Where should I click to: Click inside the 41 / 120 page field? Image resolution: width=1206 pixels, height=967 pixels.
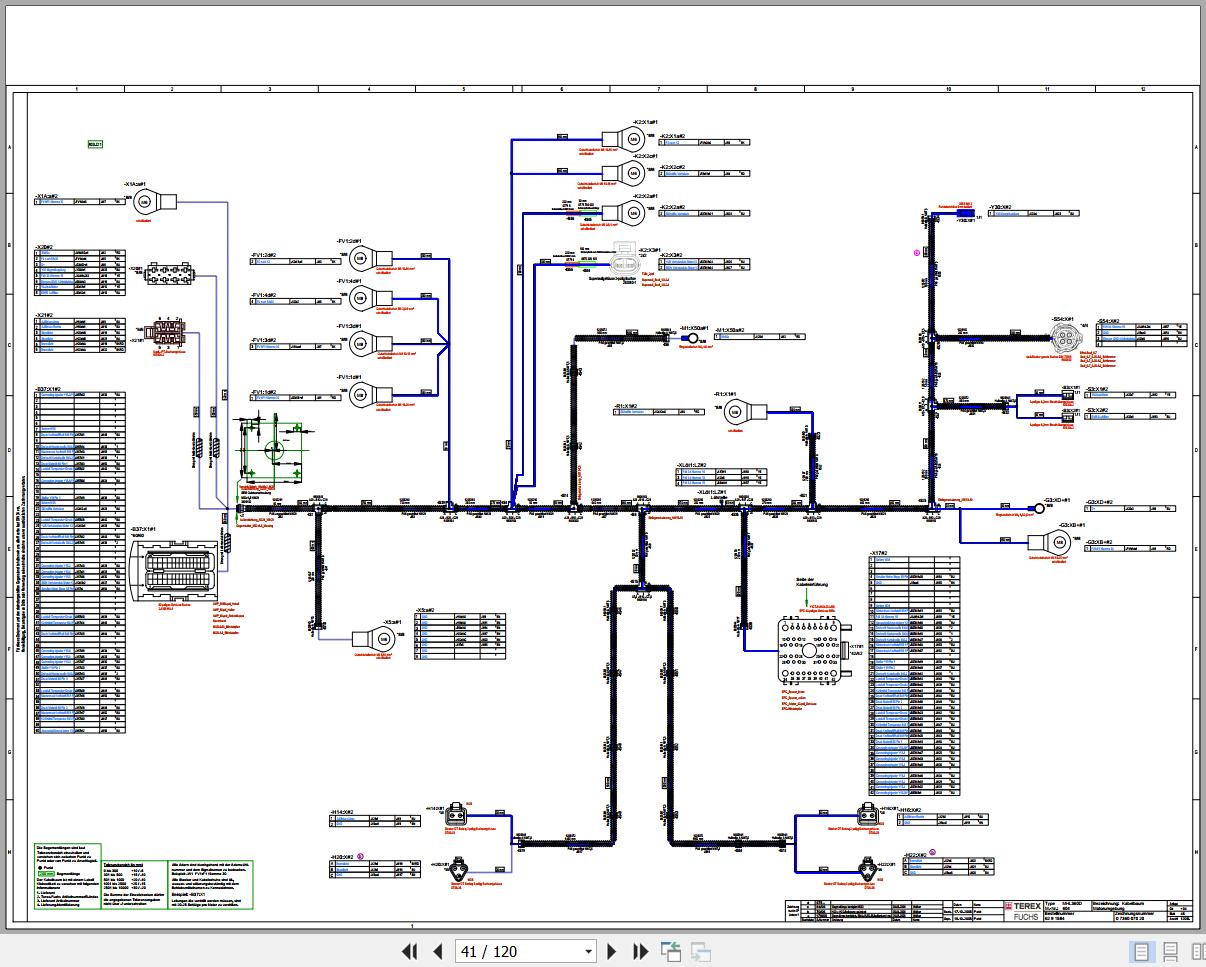click(510, 951)
